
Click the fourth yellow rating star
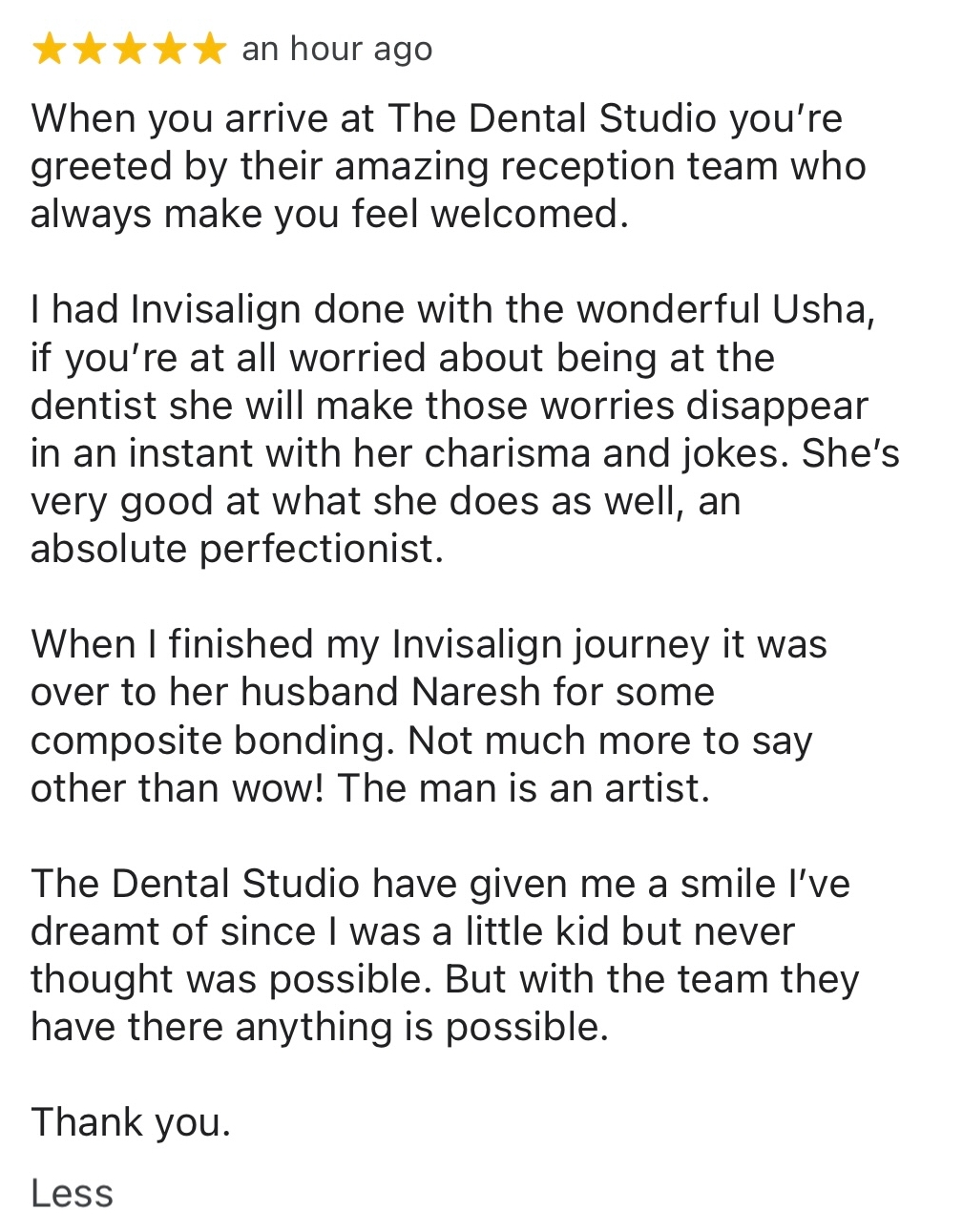(x=168, y=49)
